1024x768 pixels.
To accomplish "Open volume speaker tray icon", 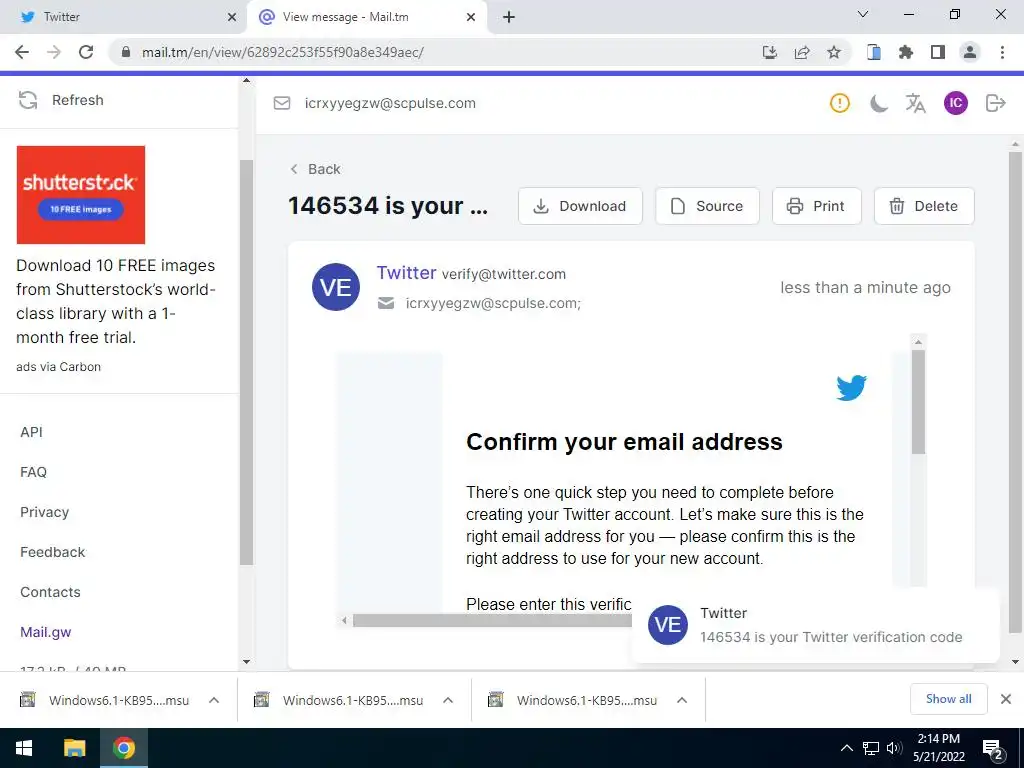I will 894,748.
